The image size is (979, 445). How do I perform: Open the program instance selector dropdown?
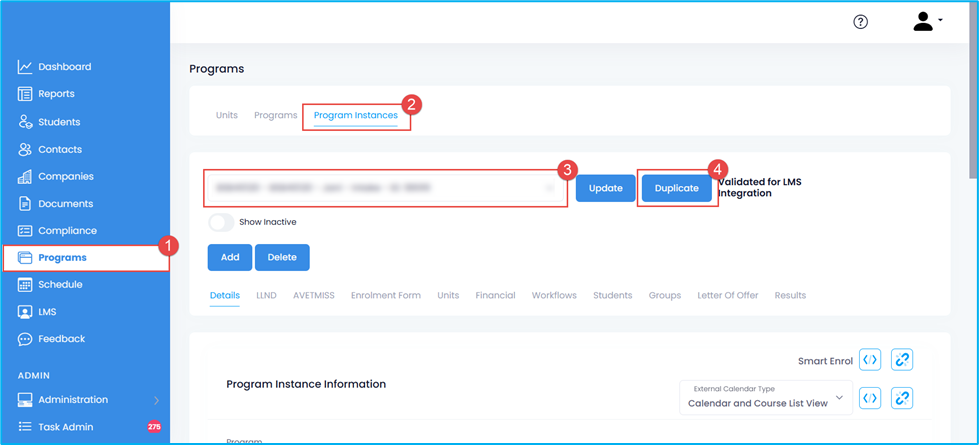pyautogui.click(x=385, y=188)
